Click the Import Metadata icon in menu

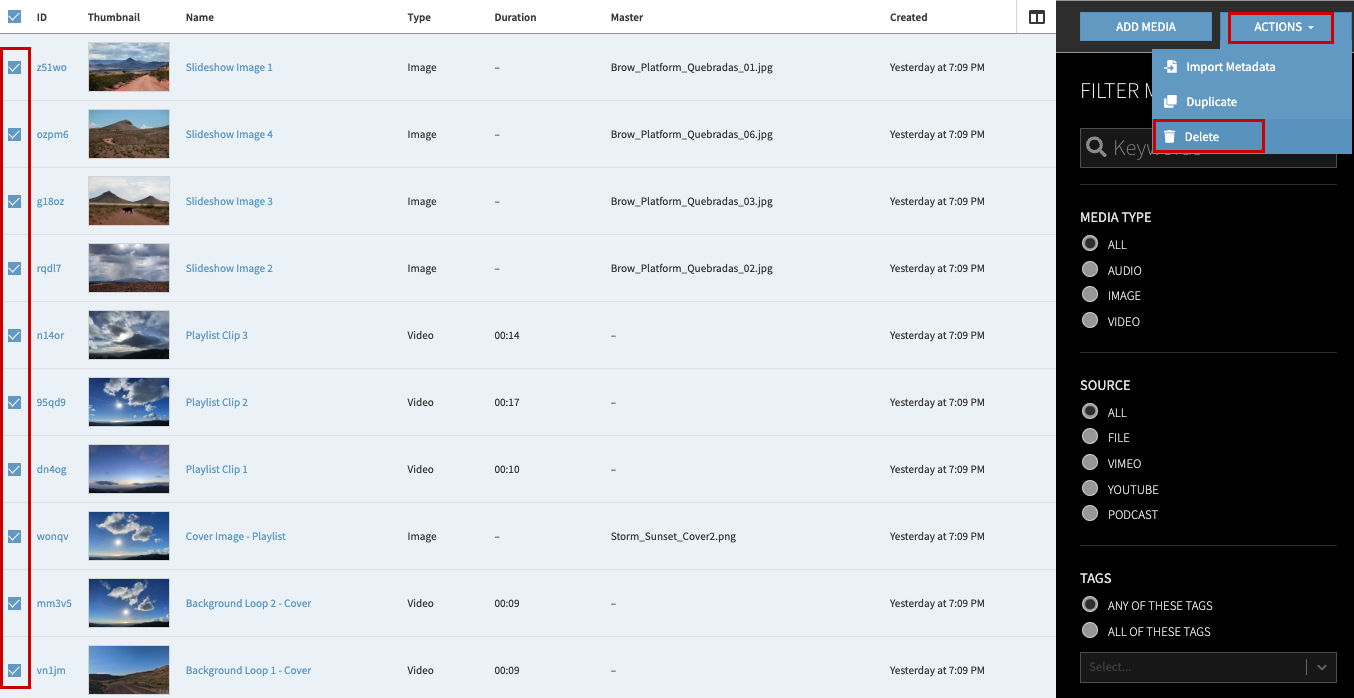pyautogui.click(x=1170, y=67)
